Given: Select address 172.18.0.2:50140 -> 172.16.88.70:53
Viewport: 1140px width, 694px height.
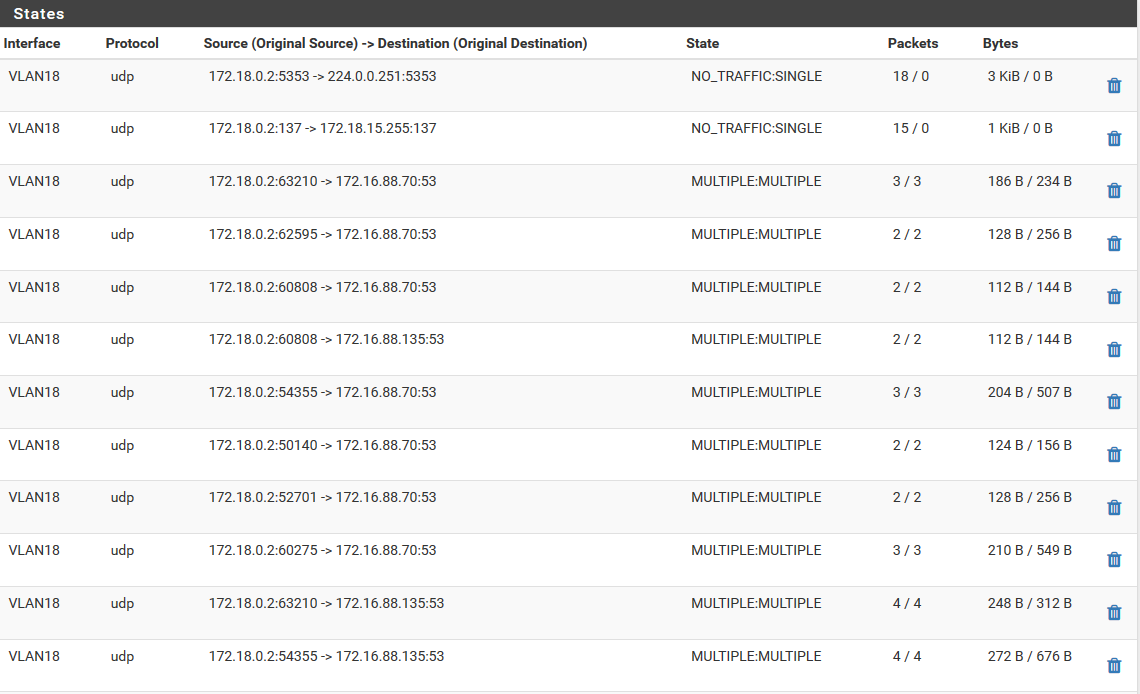Looking at the screenshot, I should click(x=322, y=445).
